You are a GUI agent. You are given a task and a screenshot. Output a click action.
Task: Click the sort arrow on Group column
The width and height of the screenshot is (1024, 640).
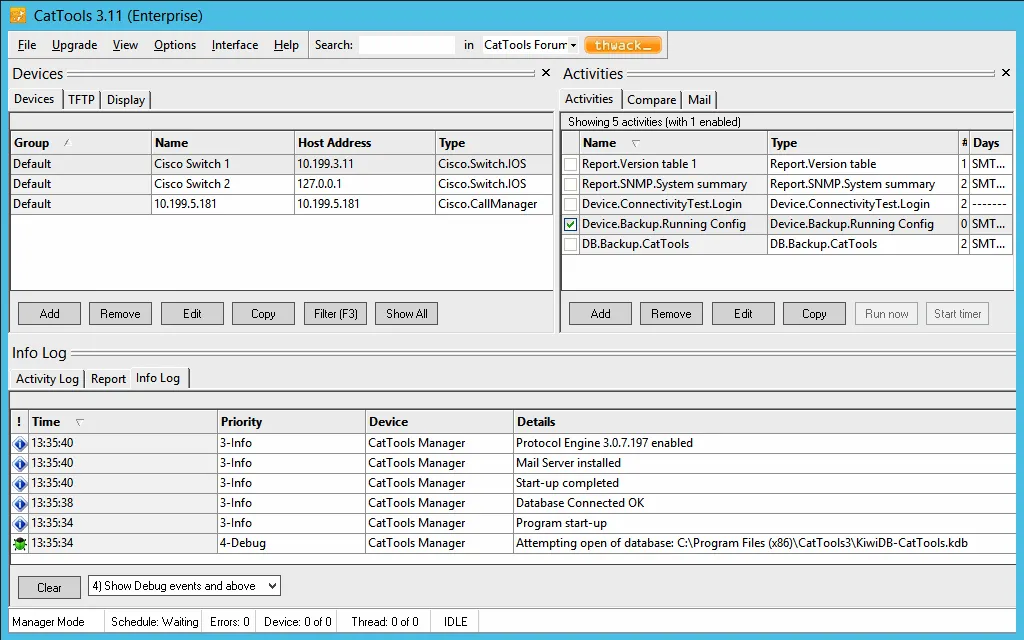pyautogui.click(x=66, y=142)
